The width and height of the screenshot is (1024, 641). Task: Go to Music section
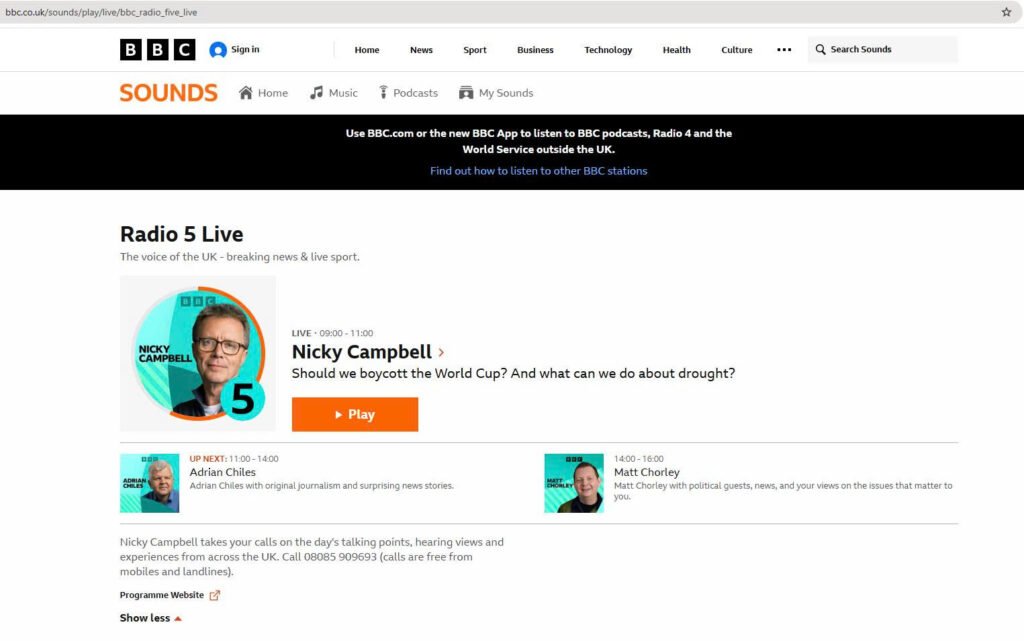point(334,93)
